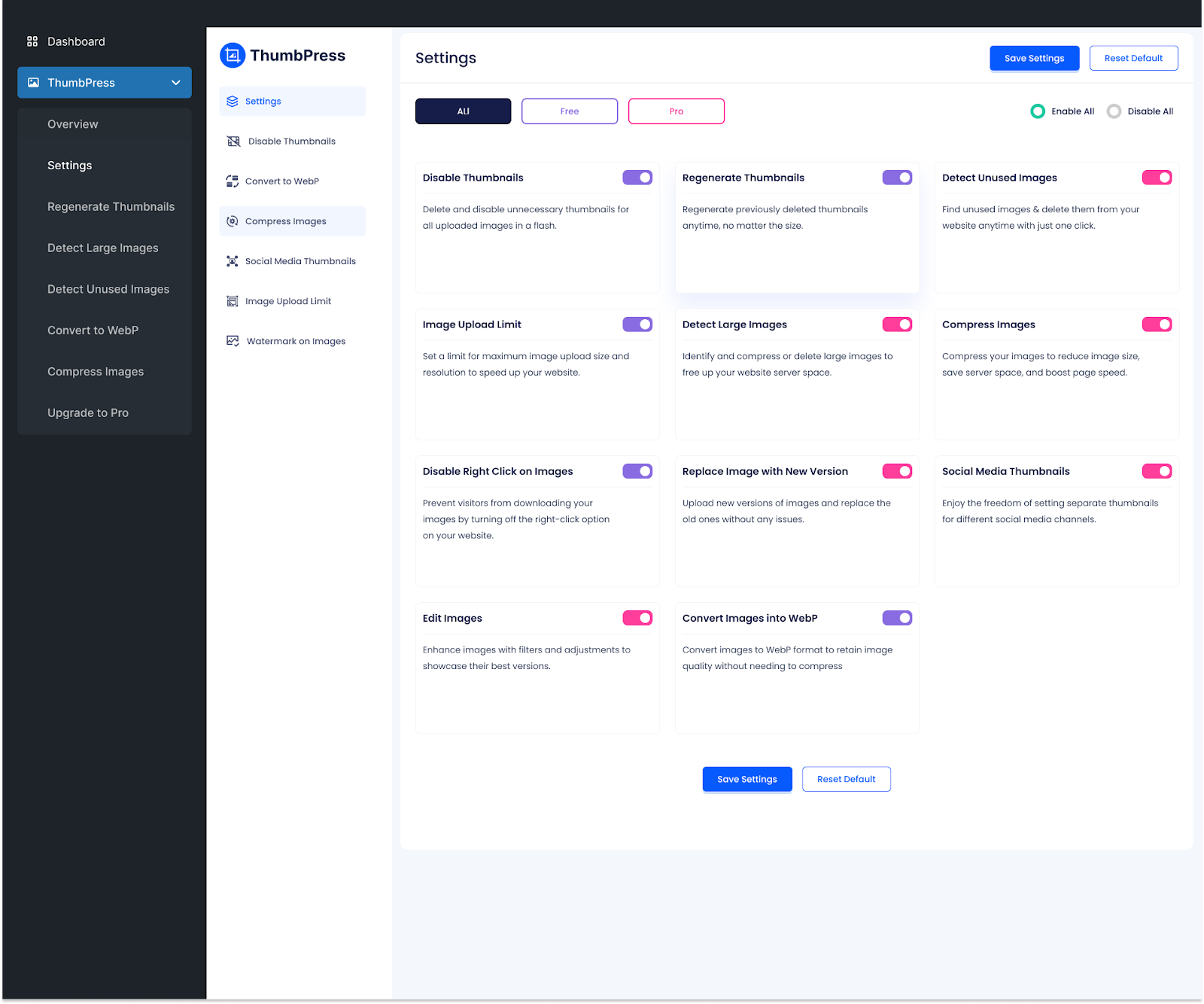Select the Enable All radio button

[1038, 111]
